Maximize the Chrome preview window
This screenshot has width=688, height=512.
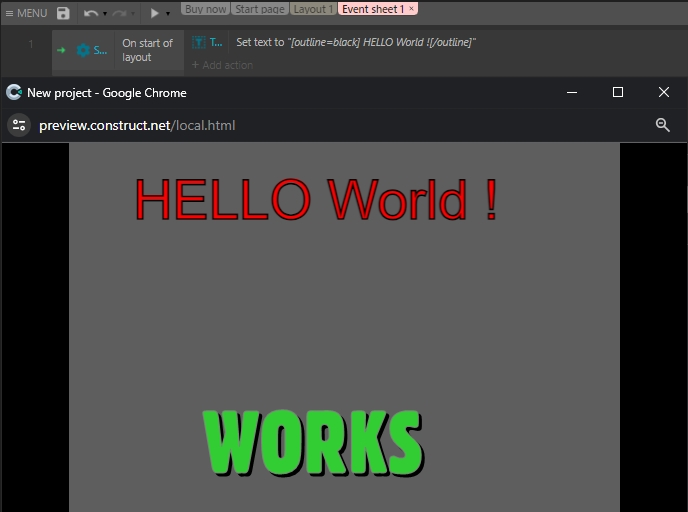618,92
